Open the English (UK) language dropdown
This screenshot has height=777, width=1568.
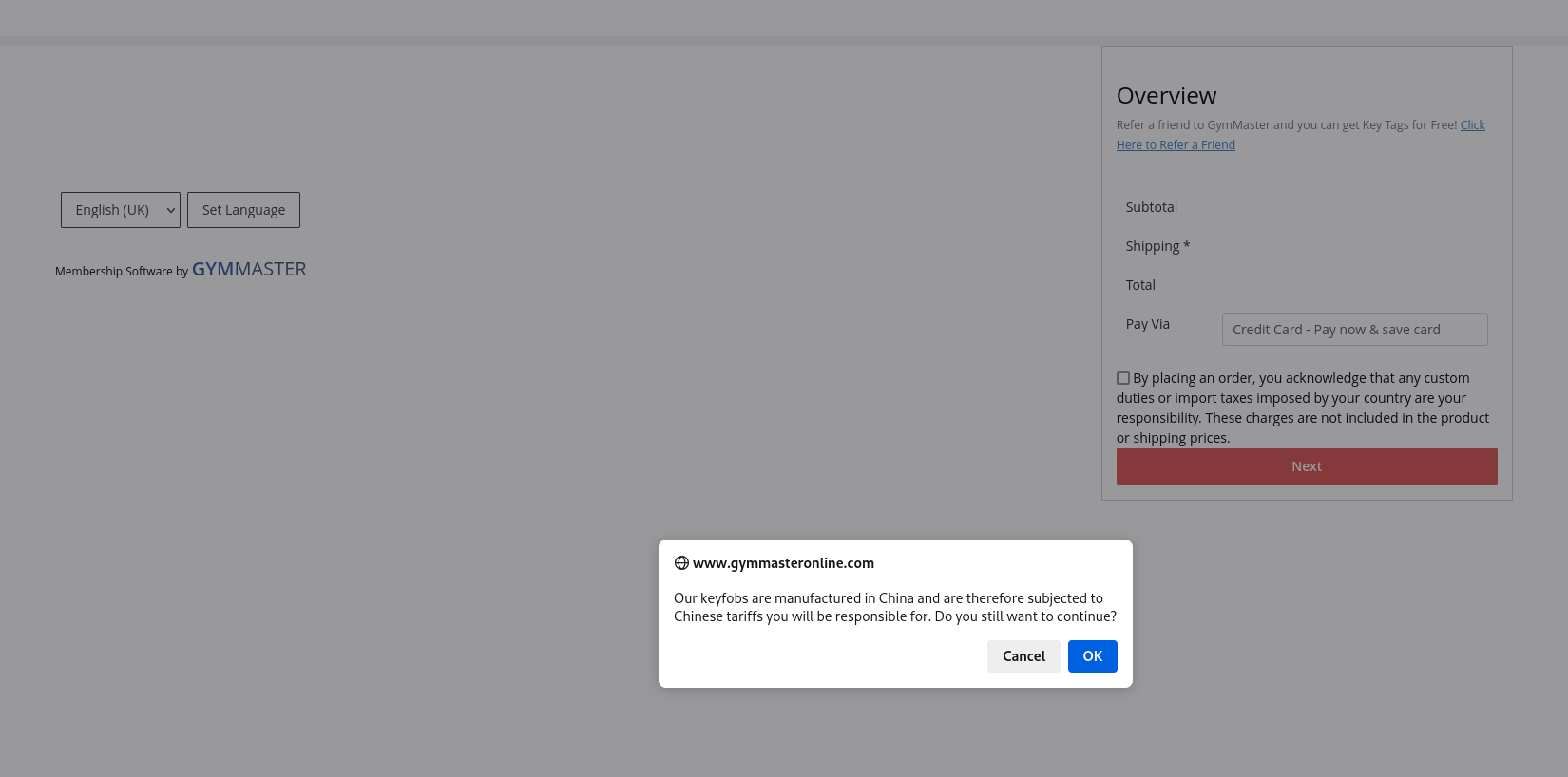pos(120,210)
